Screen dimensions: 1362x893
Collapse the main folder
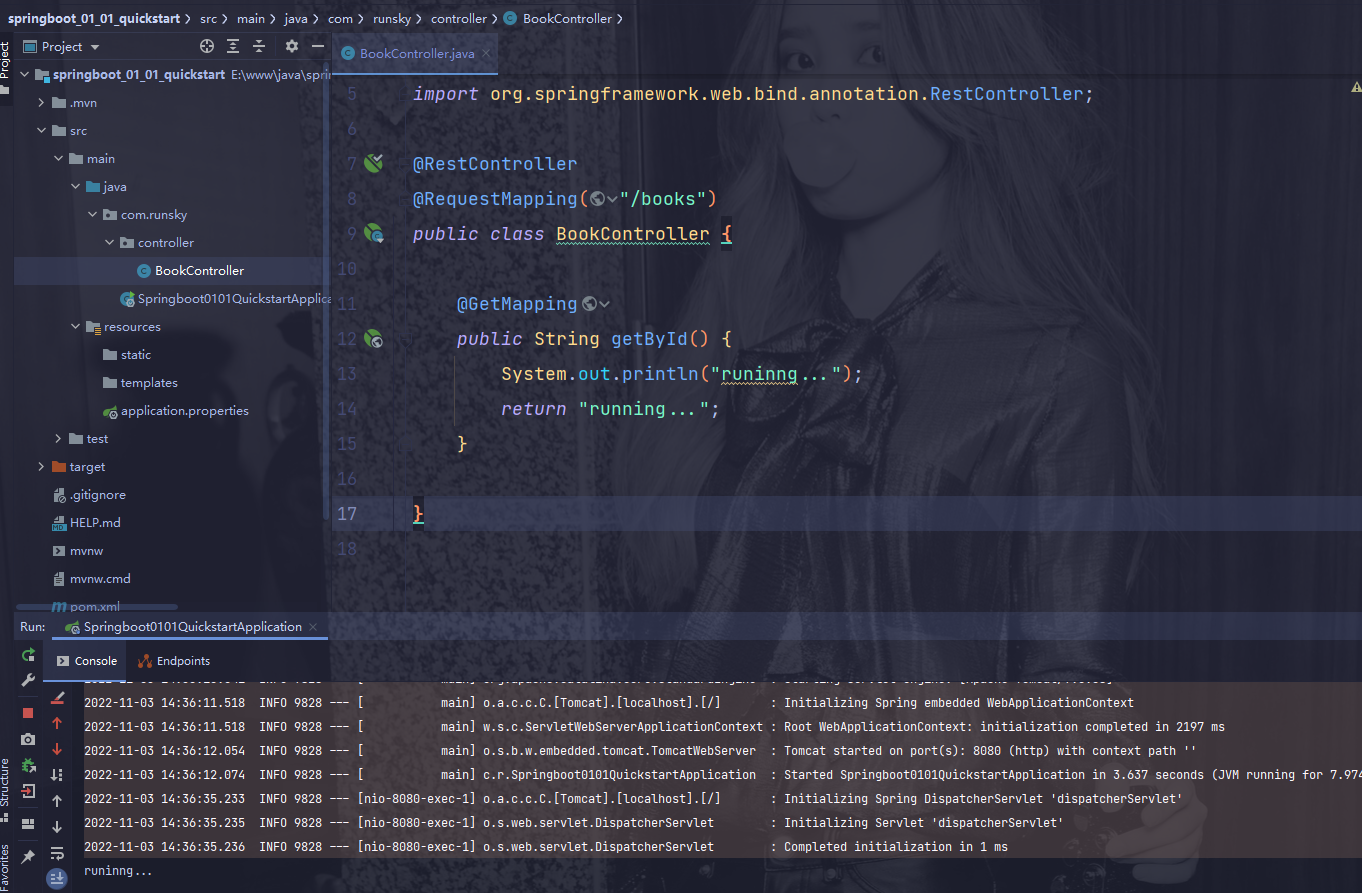click(58, 159)
